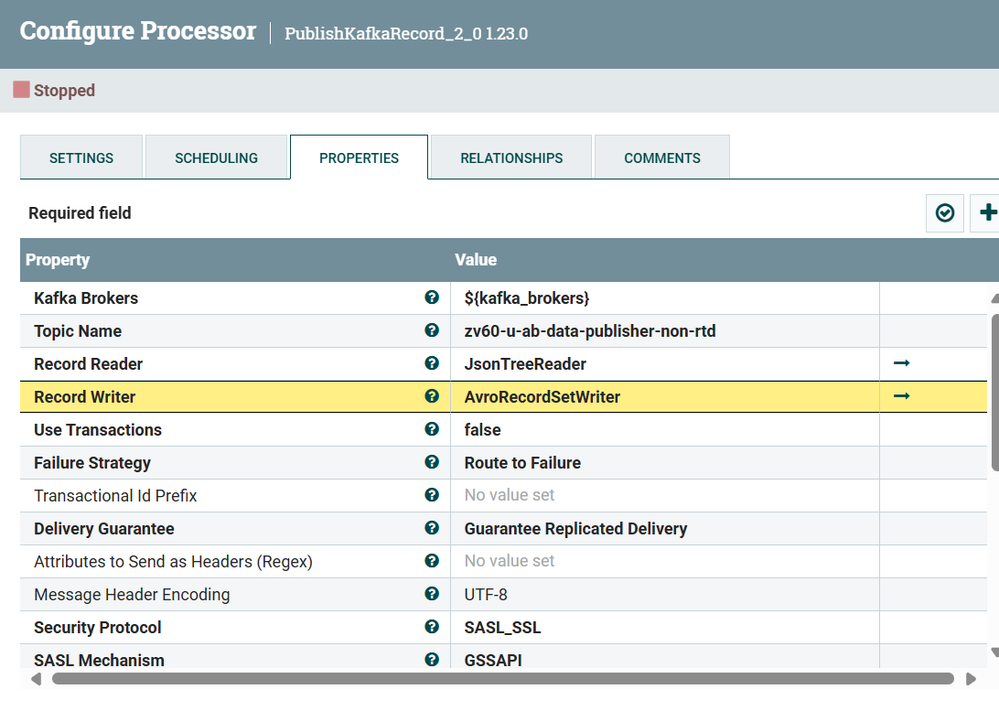The image size is (999, 702).
Task: Click the Topic Name property label
Action: [78, 331]
